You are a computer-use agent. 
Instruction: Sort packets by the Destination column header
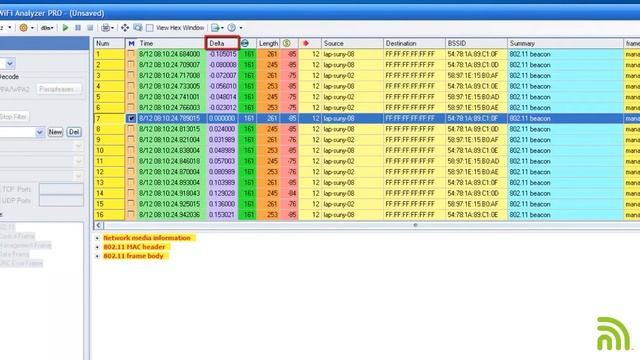(414, 43)
